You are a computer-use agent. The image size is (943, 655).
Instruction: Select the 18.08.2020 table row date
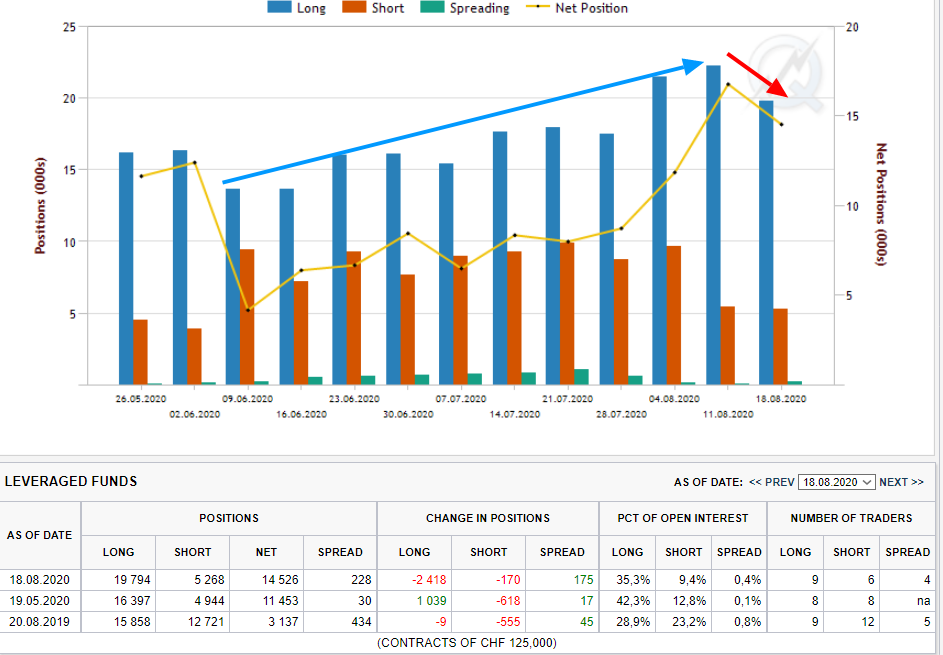point(40,580)
